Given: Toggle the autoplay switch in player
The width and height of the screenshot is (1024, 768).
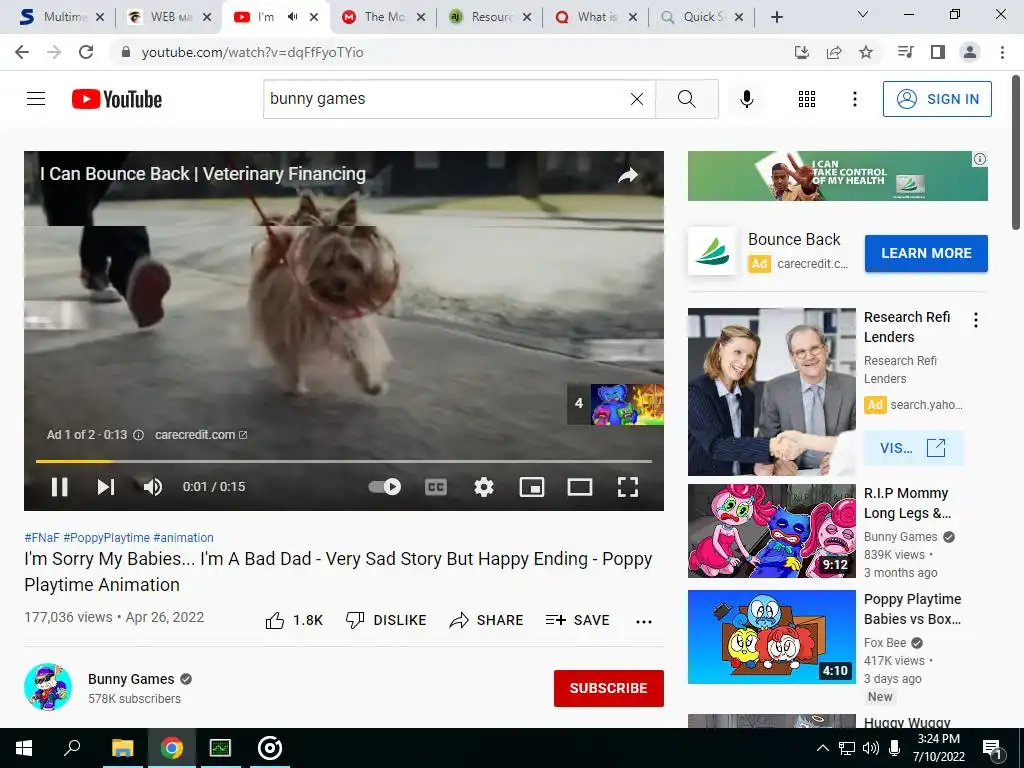Looking at the screenshot, I should [385, 487].
